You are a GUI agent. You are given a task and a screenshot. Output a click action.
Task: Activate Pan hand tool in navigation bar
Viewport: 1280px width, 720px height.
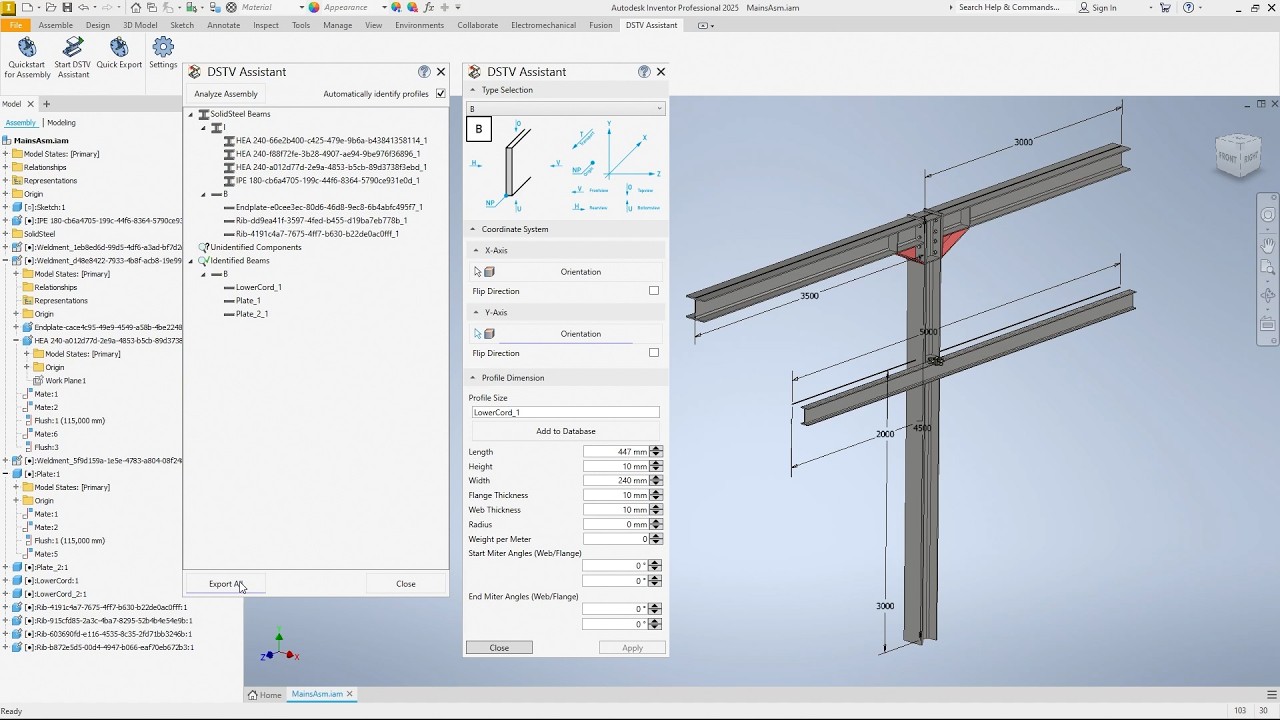(x=1268, y=244)
